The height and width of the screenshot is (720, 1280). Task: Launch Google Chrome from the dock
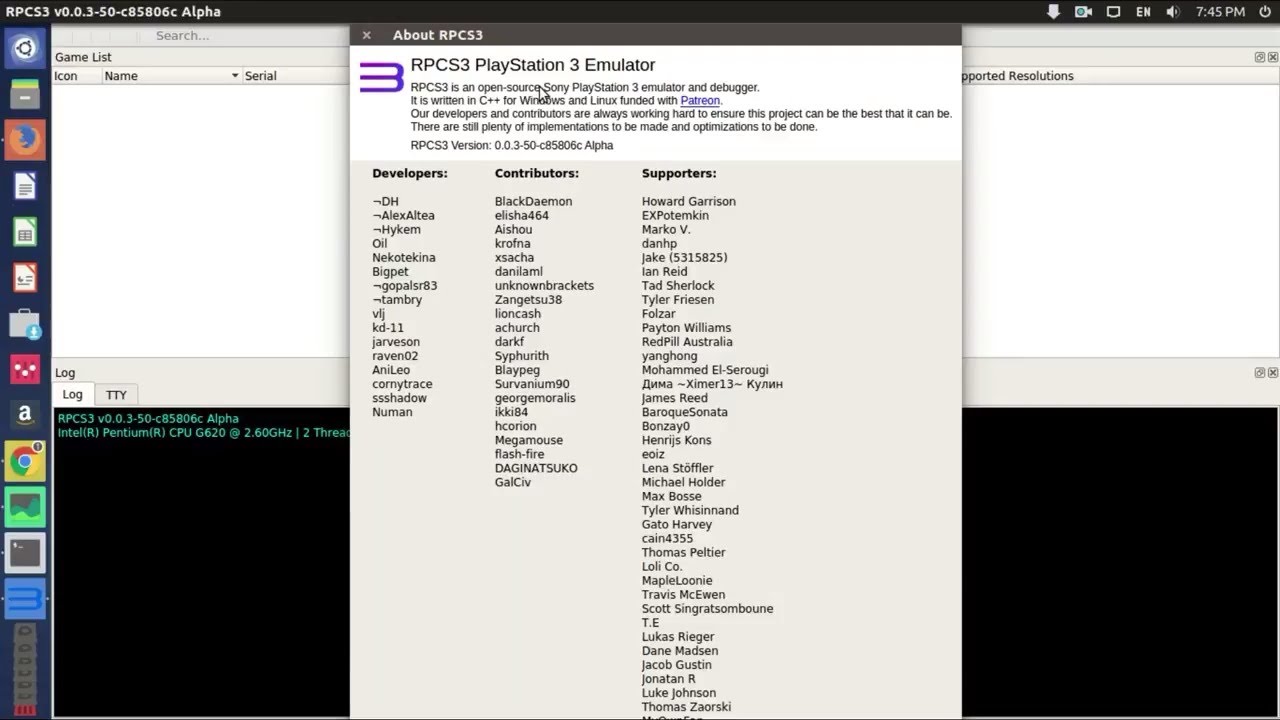[x=25, y=461]
